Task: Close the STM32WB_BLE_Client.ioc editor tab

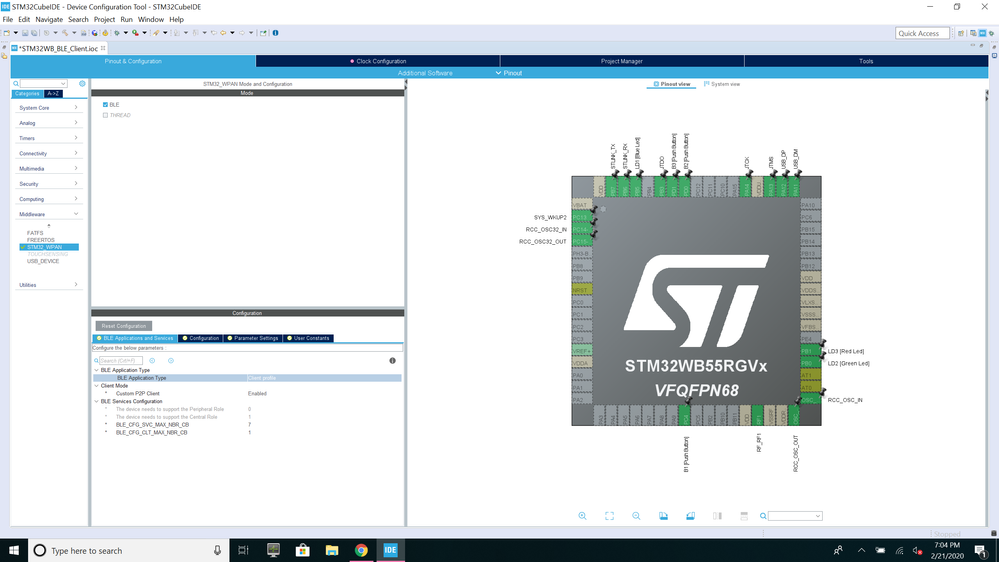Action: point(103,48)
